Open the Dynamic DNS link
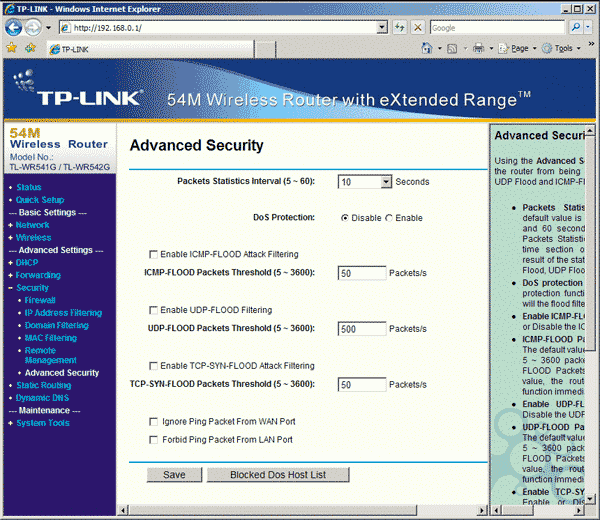Viewport: 600px width, 520px height. point(42,398)
